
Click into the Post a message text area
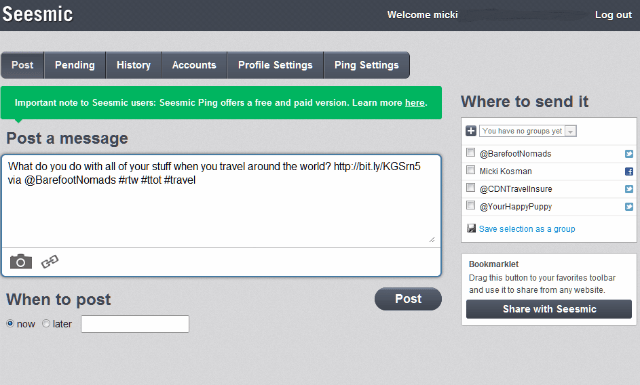221,201
